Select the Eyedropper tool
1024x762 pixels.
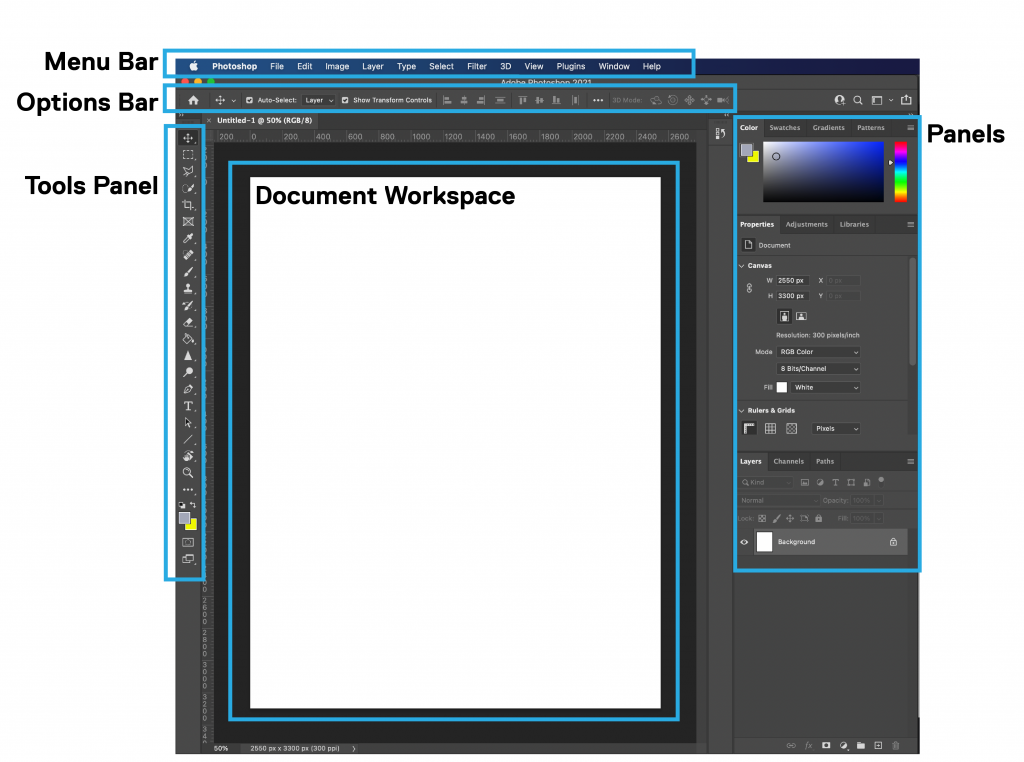pyautogui.click(x=188, y=238)
